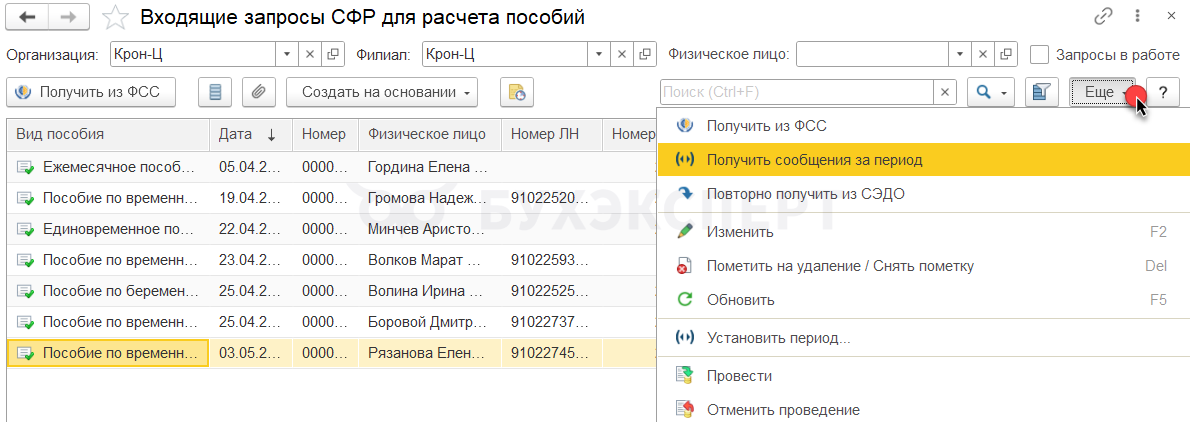
Task: Click into the Организация input field
Action: tap(193, 55)
